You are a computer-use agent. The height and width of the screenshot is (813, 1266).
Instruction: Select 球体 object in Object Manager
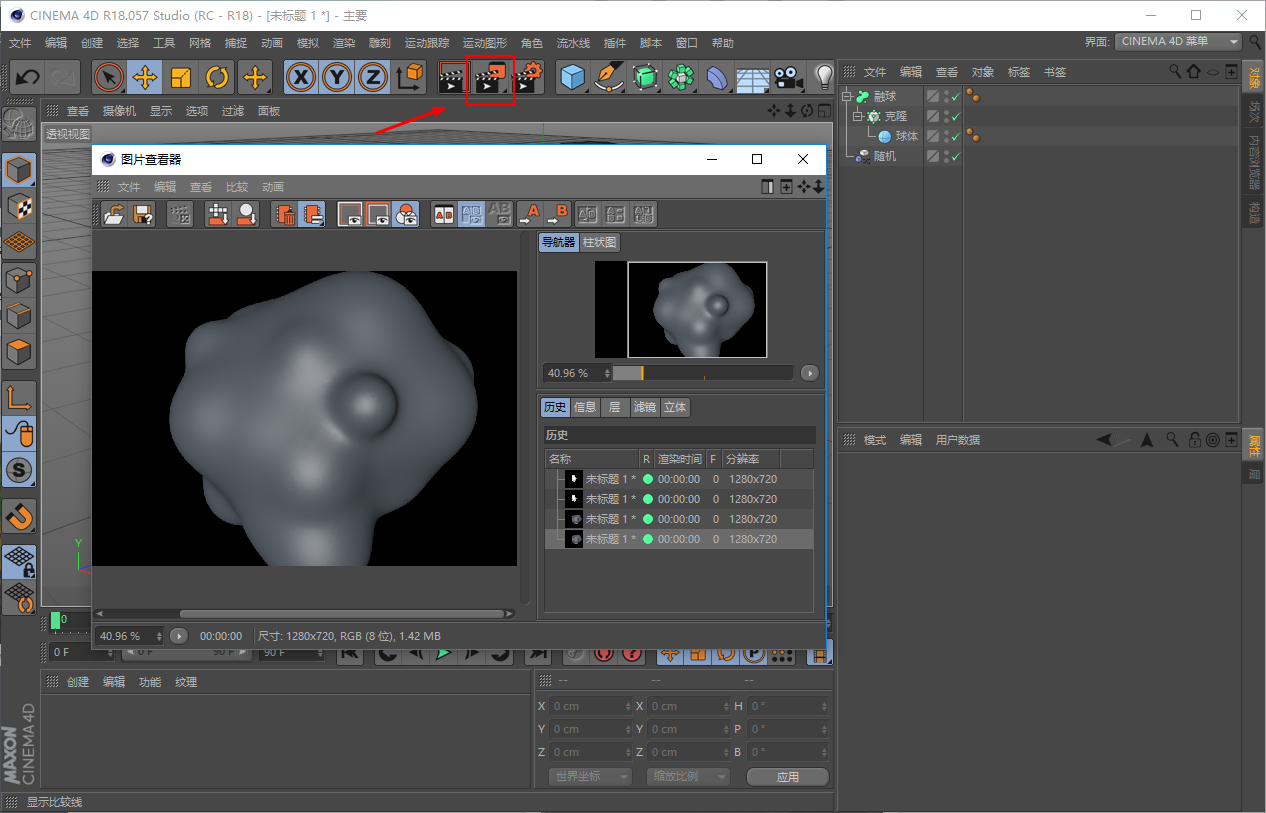906,137
